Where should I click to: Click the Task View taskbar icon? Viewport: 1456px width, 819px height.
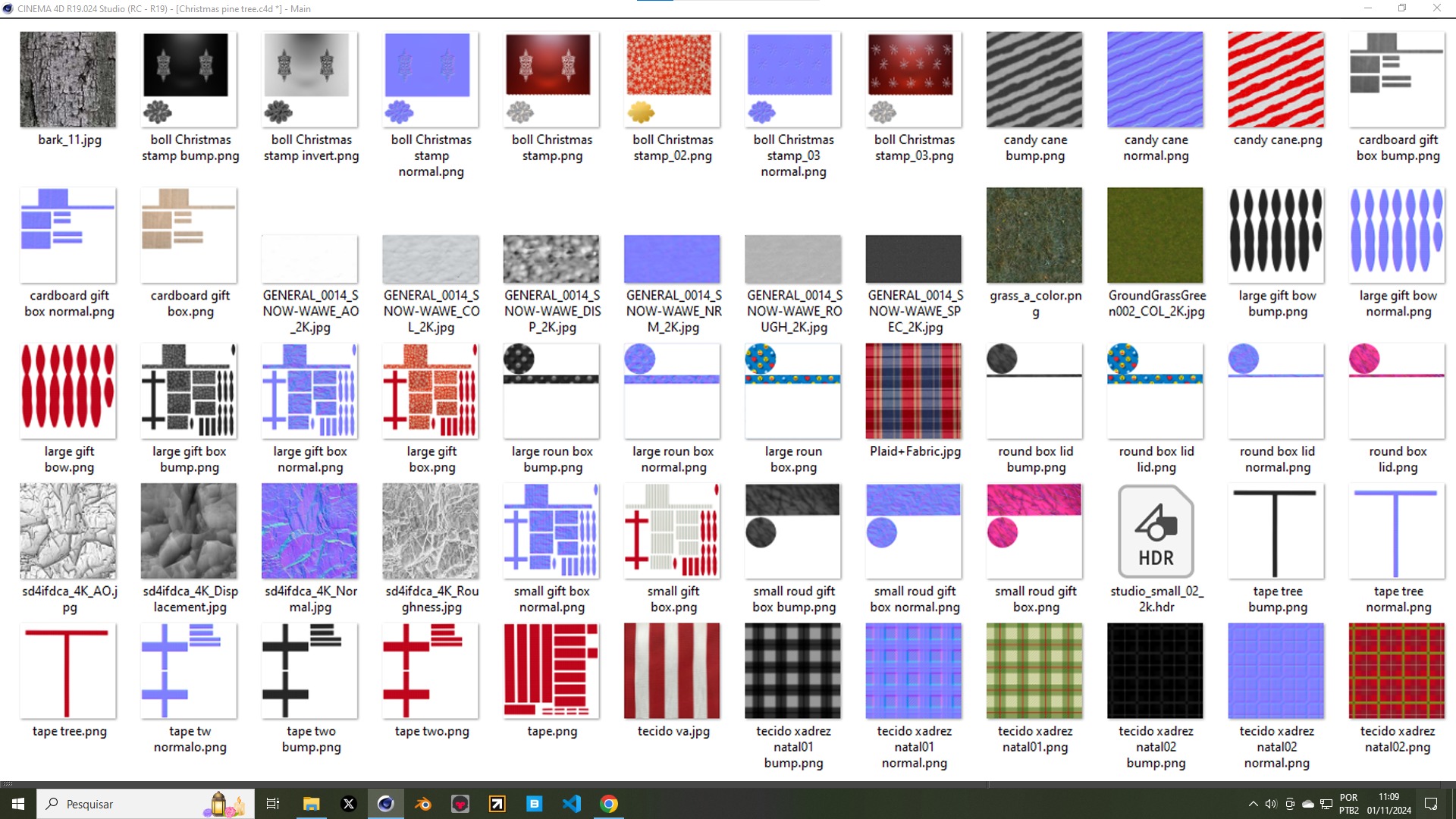(273, 804)
